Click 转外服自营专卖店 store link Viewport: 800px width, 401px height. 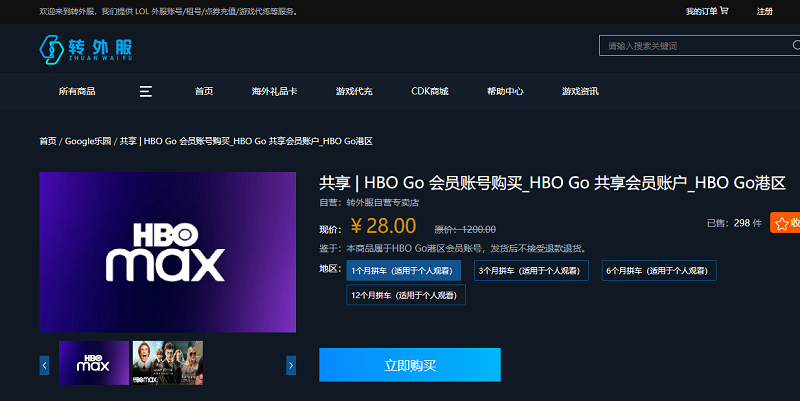coord(383,203)
